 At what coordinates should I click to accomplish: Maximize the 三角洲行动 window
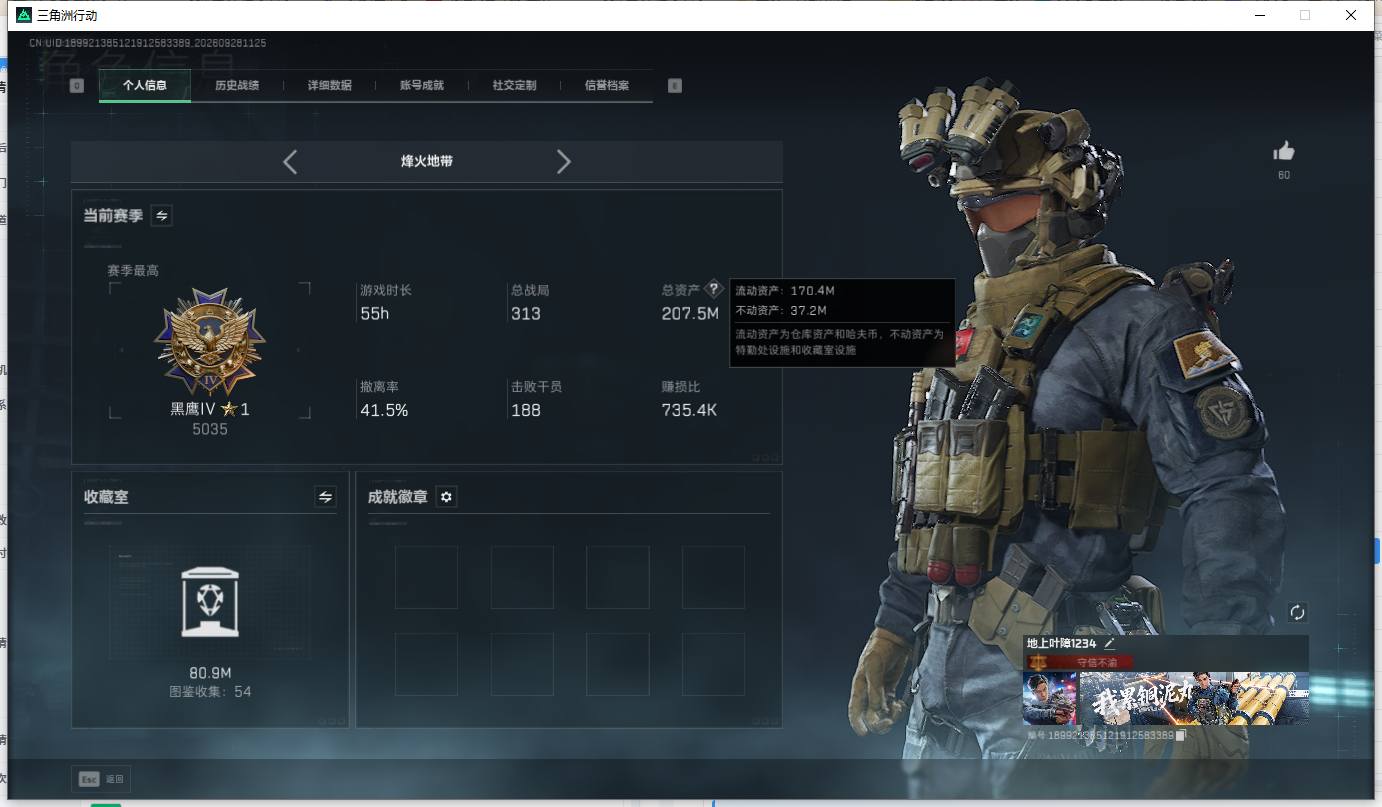click(1305, 15)
